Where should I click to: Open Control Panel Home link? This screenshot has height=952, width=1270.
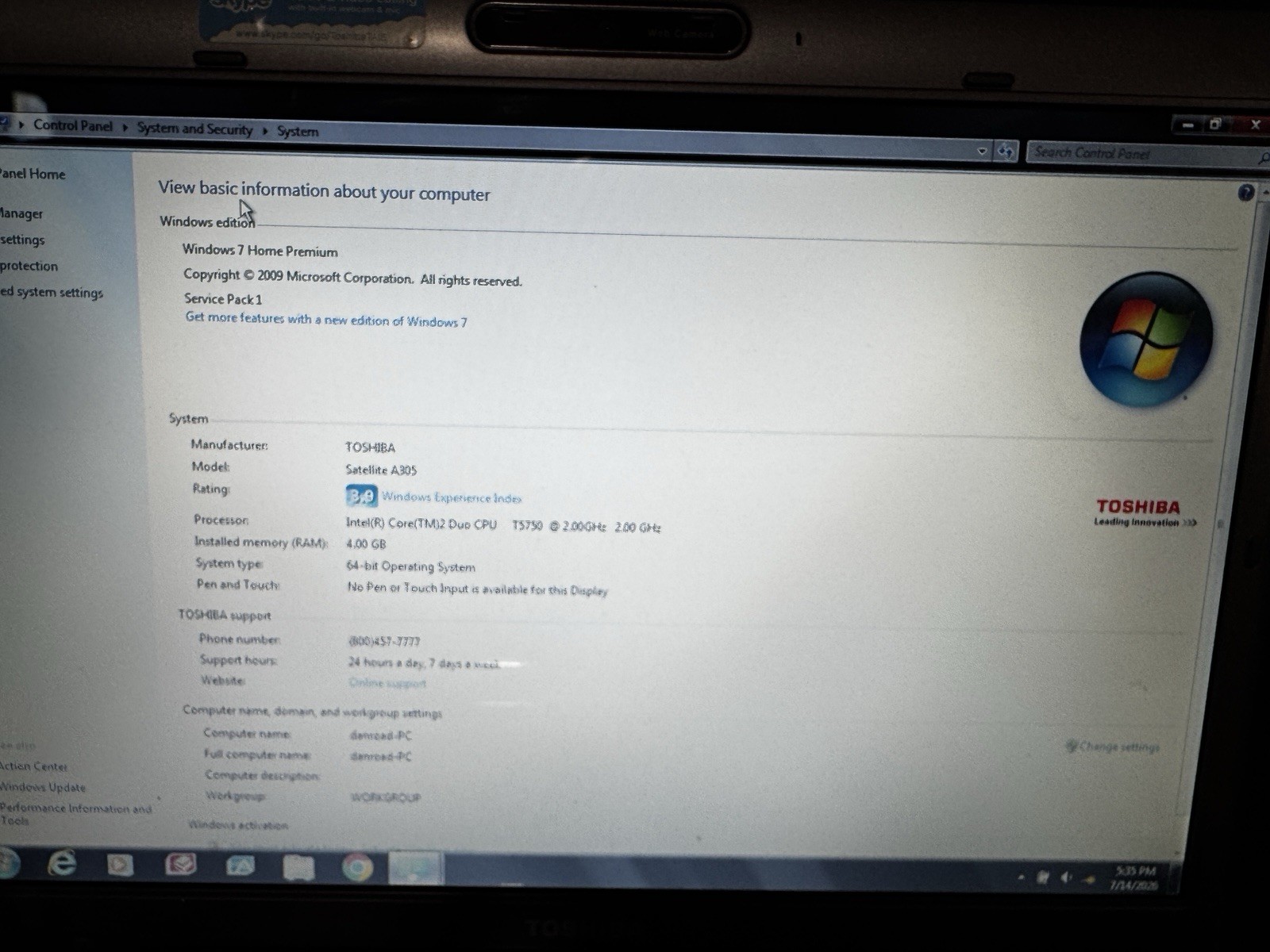coord(33,174)
